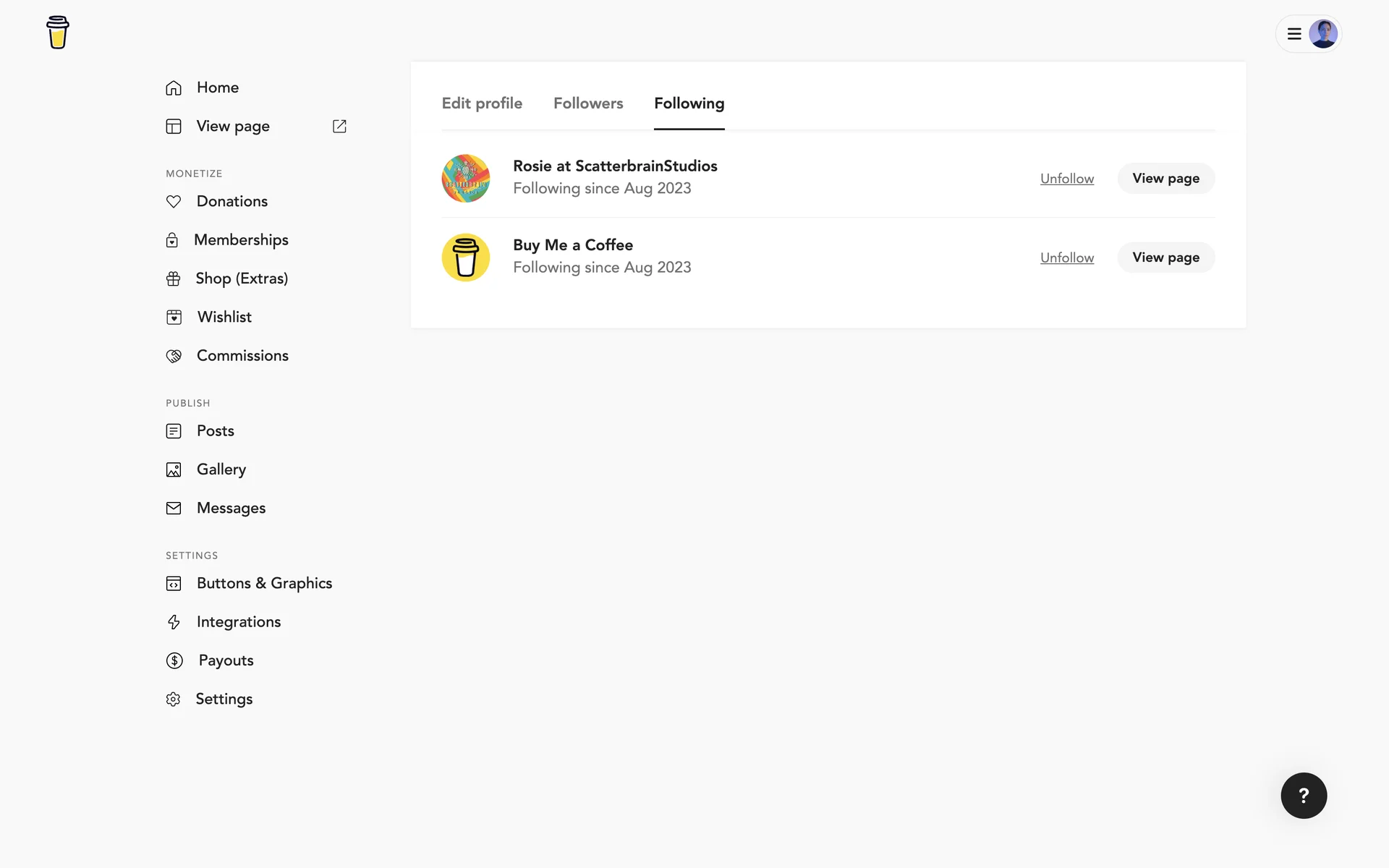View the Buy Me a Coffee page
Viewport: 1389px width, 868px height.
(1165, 258)
